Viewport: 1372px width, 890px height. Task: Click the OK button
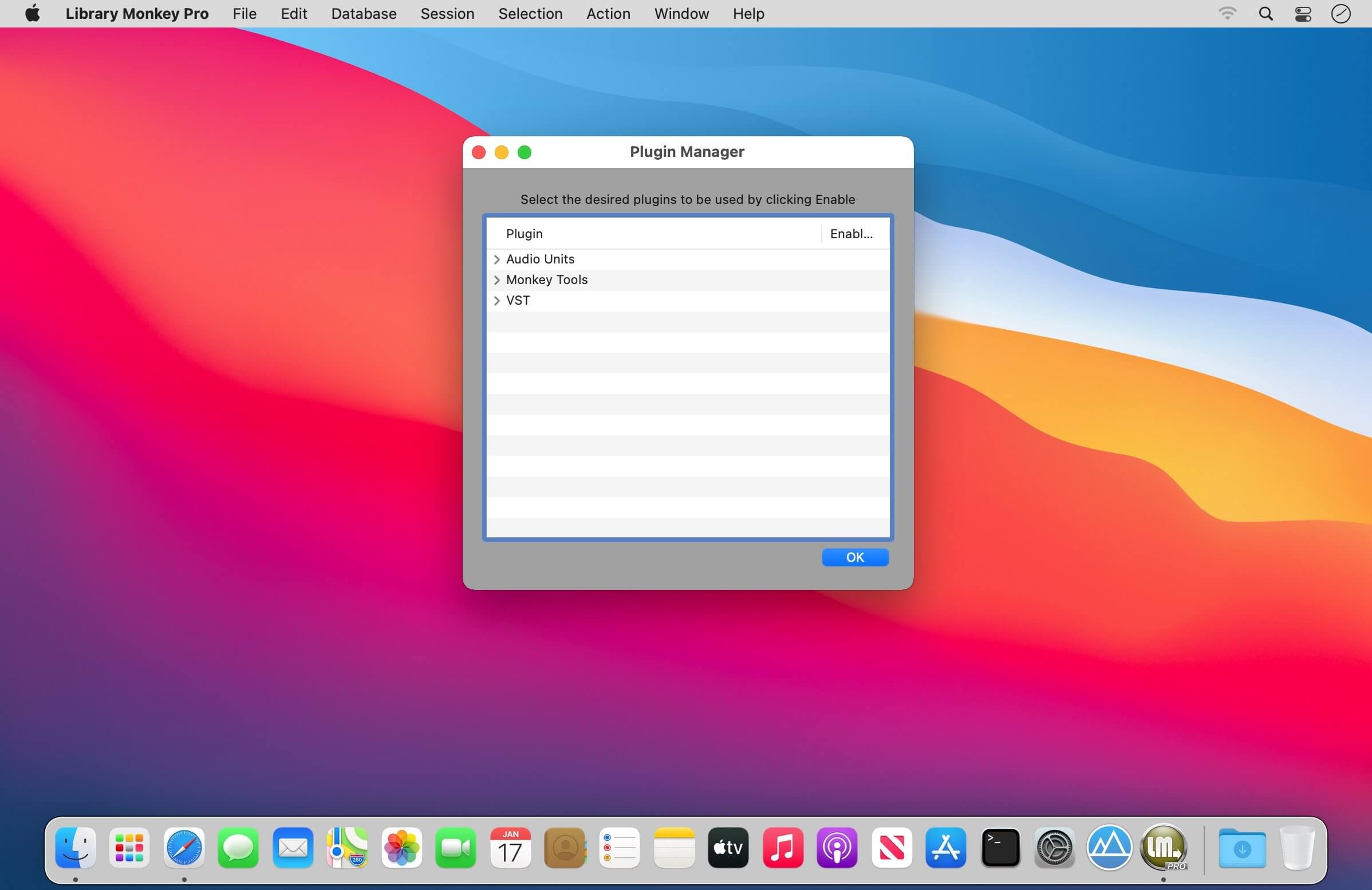pos(854,557)
